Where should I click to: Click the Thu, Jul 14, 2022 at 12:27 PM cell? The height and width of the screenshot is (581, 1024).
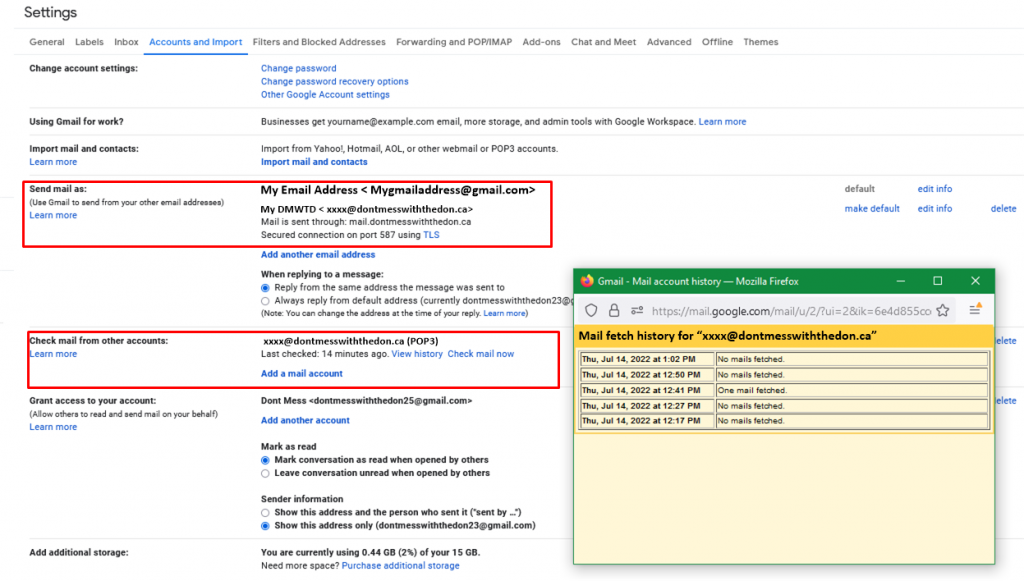click(647, 406)
